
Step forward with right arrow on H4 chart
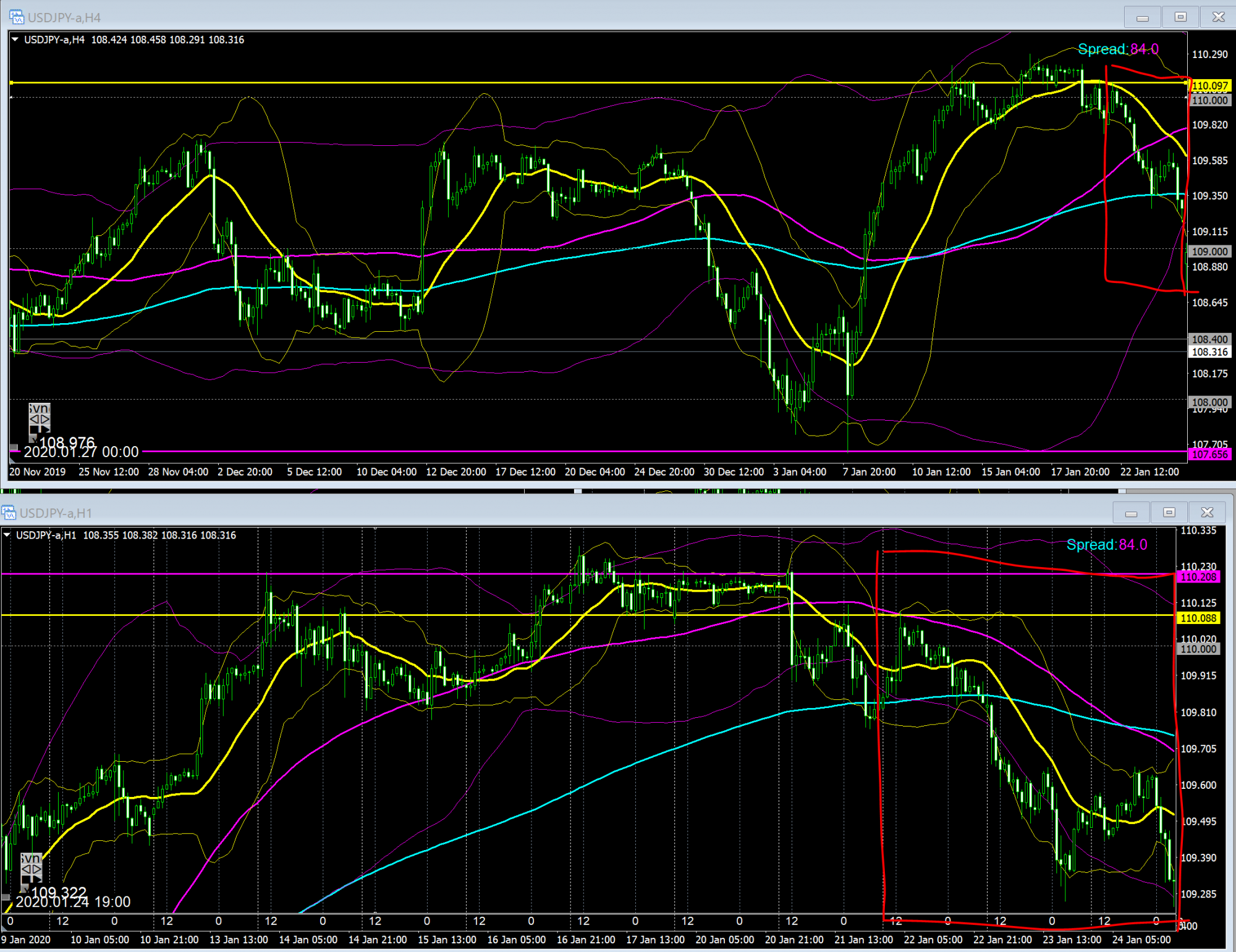point(45,419)
